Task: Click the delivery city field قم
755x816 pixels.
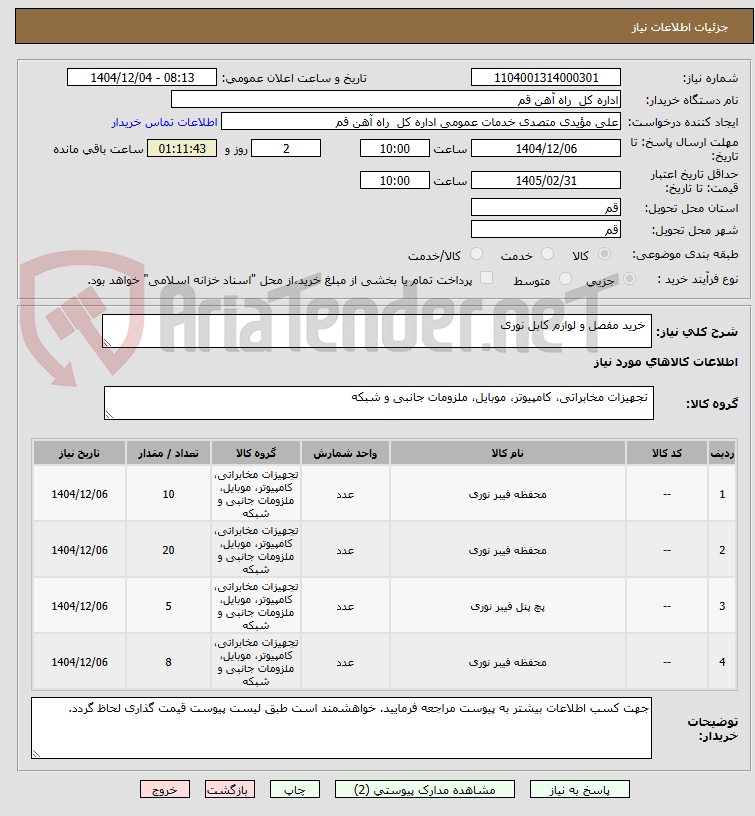Action: click(546, 229)
